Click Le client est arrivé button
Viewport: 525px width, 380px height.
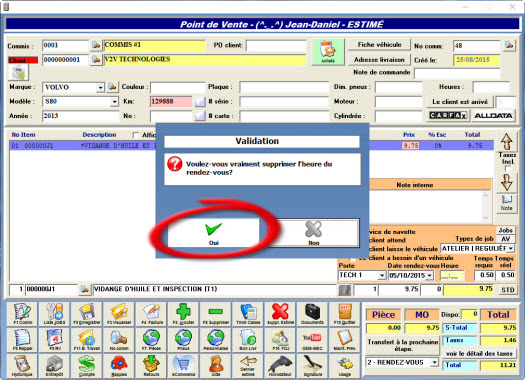(x=460, y=101)
